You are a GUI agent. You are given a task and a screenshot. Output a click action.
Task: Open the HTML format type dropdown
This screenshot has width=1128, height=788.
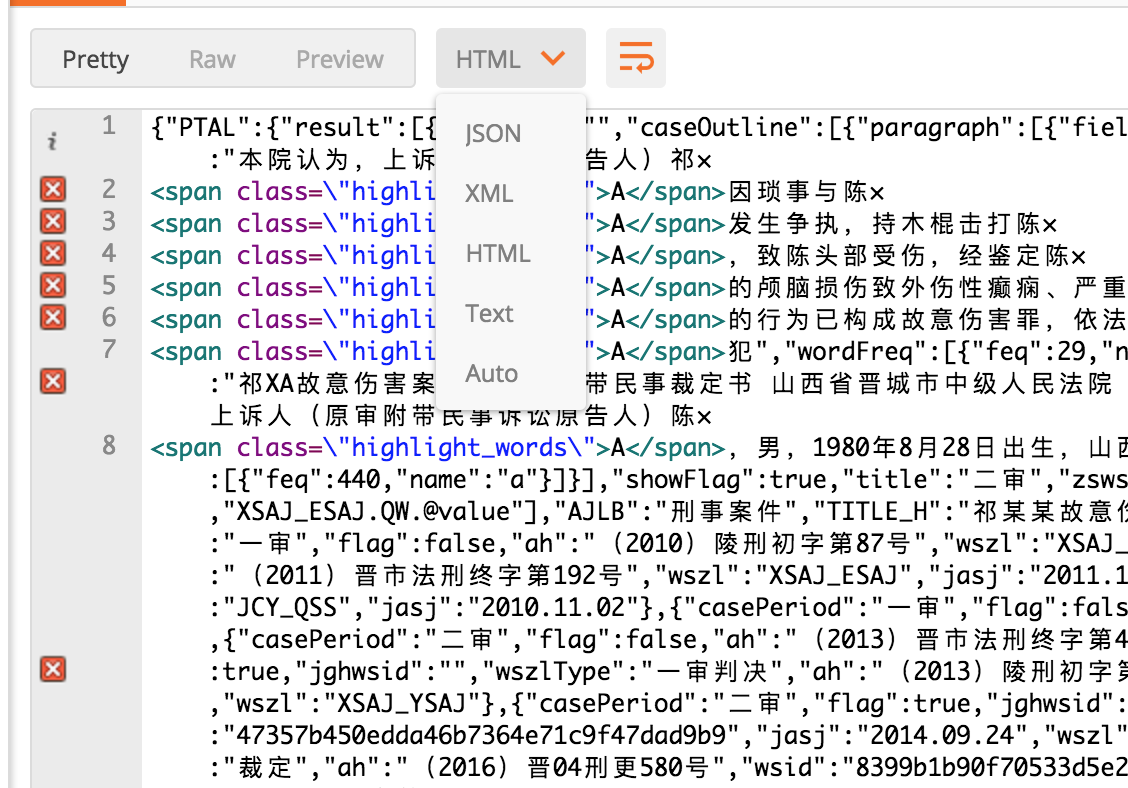[510, 58]
